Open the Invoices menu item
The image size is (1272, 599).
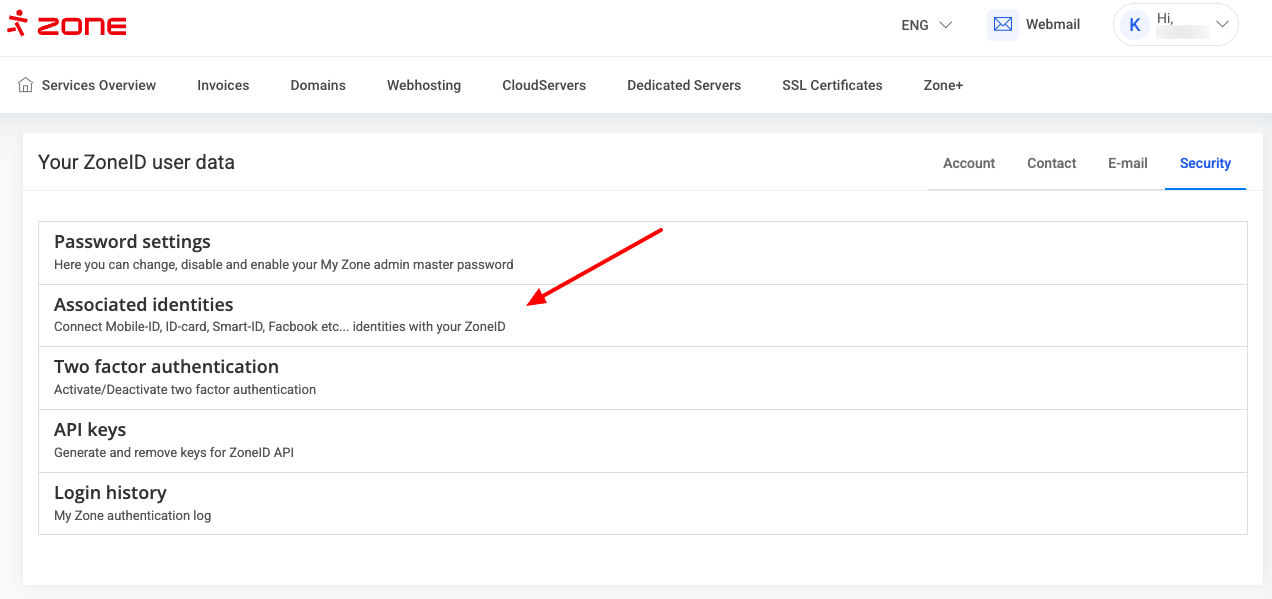click(x=223, y=85)
